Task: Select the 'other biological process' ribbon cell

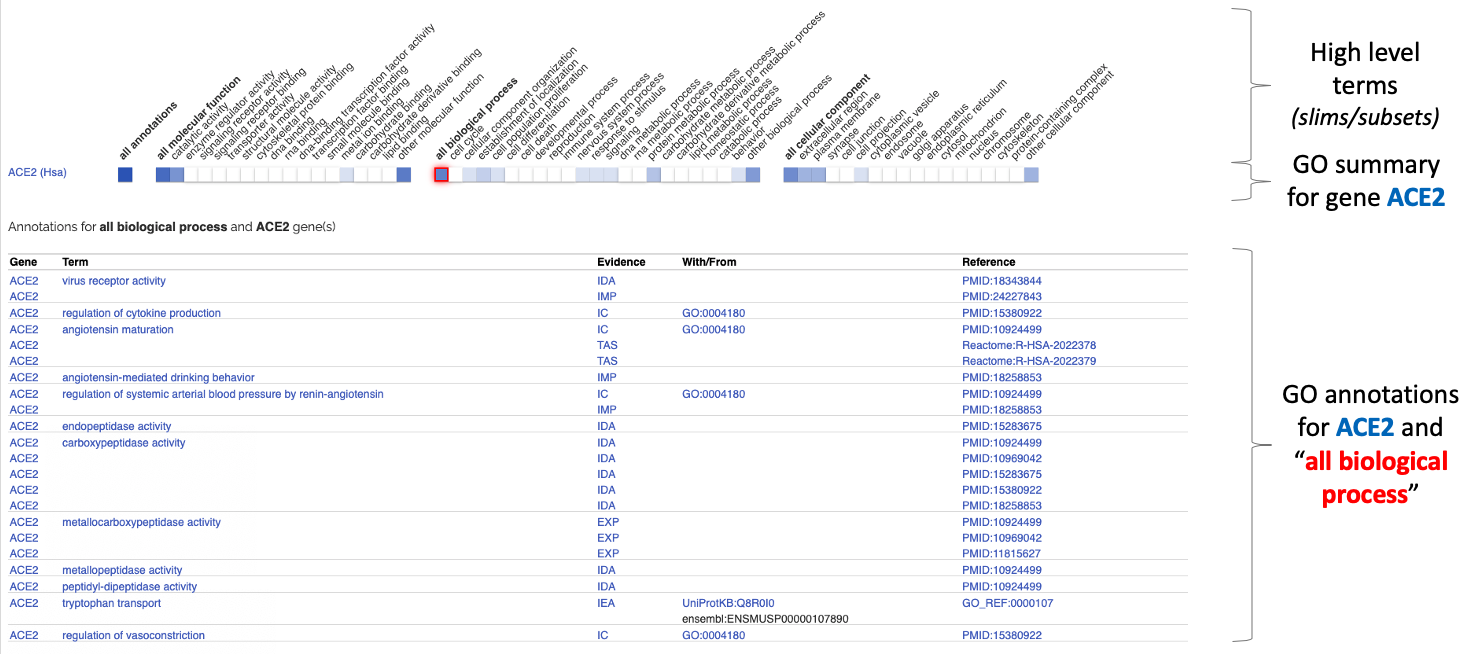Action: (x=753, y=175)
